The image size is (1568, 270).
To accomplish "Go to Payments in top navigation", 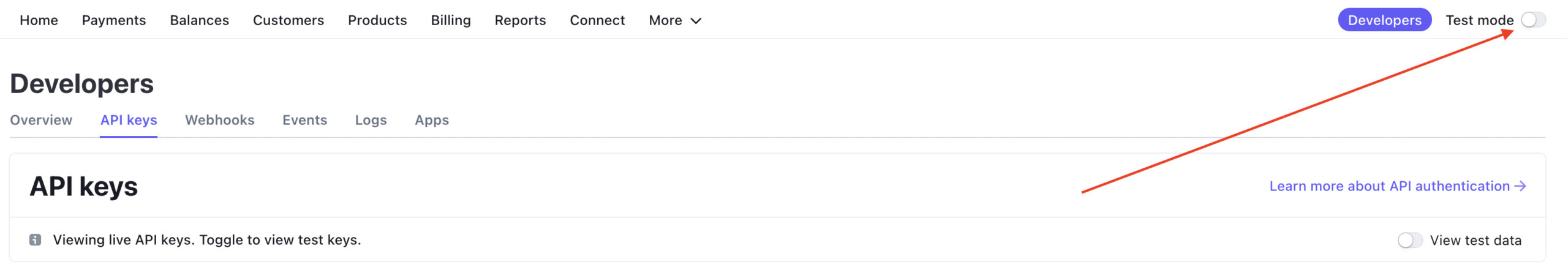I will coord(114,20).
